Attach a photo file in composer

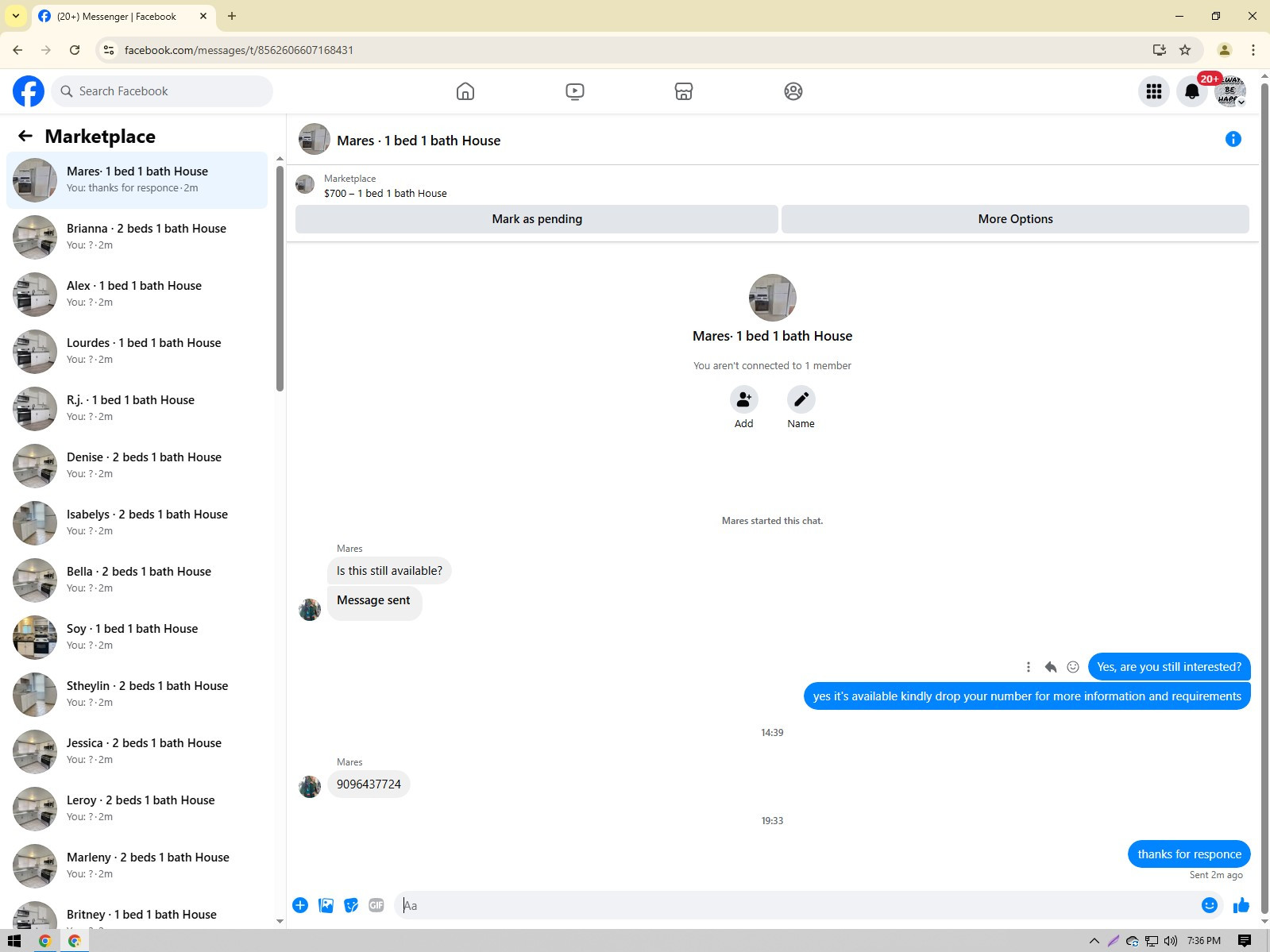click(x=326, y=905)
